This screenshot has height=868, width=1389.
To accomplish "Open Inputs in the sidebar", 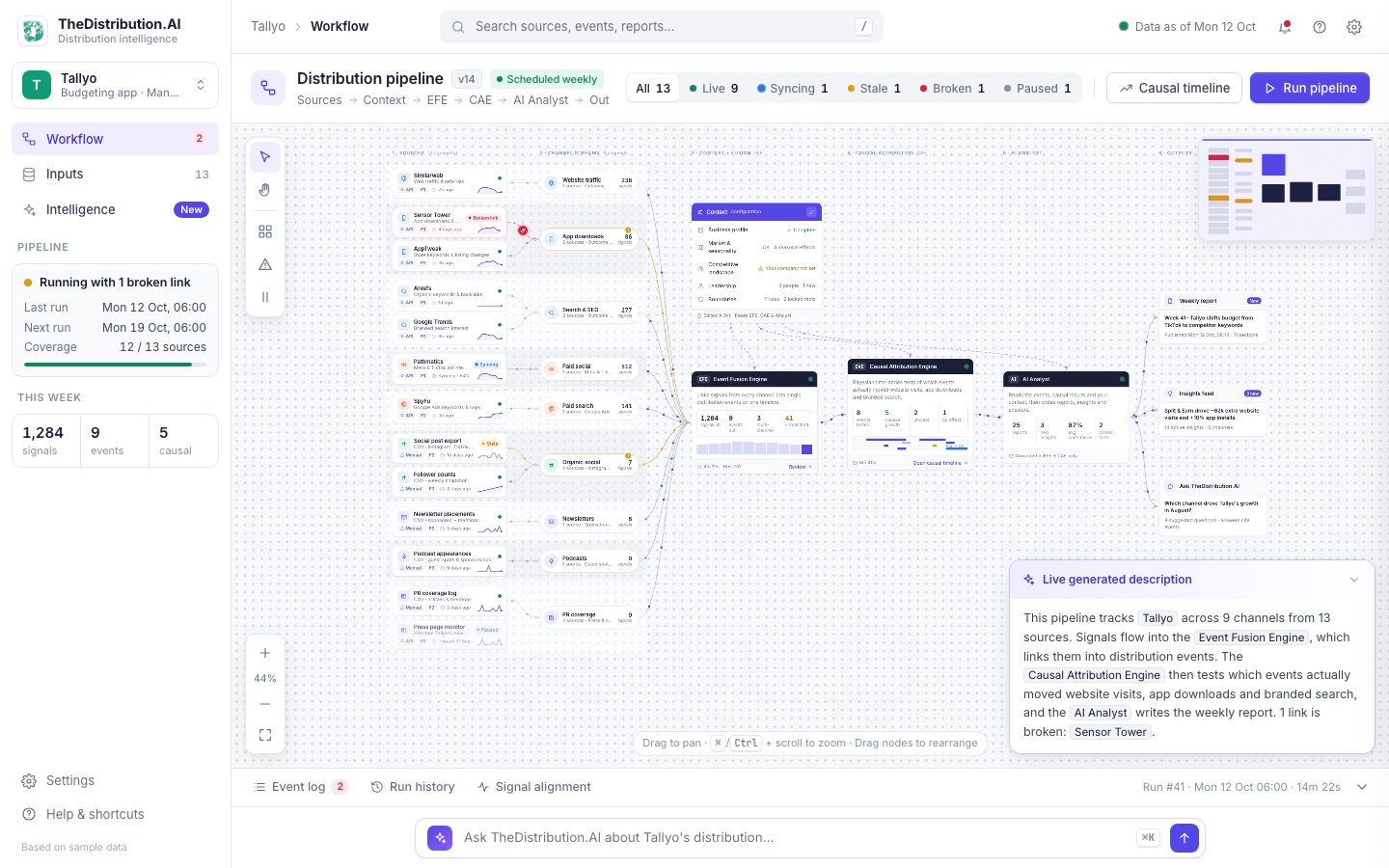I will [115, 175].
